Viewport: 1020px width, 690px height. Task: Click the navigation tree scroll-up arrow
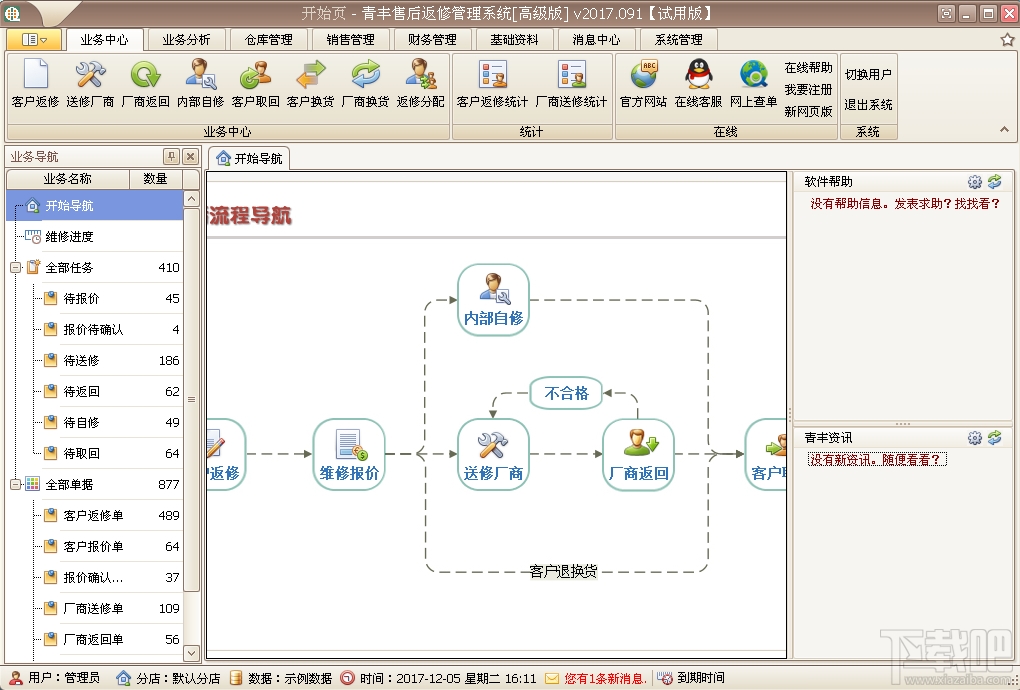[x=191, y=198]
